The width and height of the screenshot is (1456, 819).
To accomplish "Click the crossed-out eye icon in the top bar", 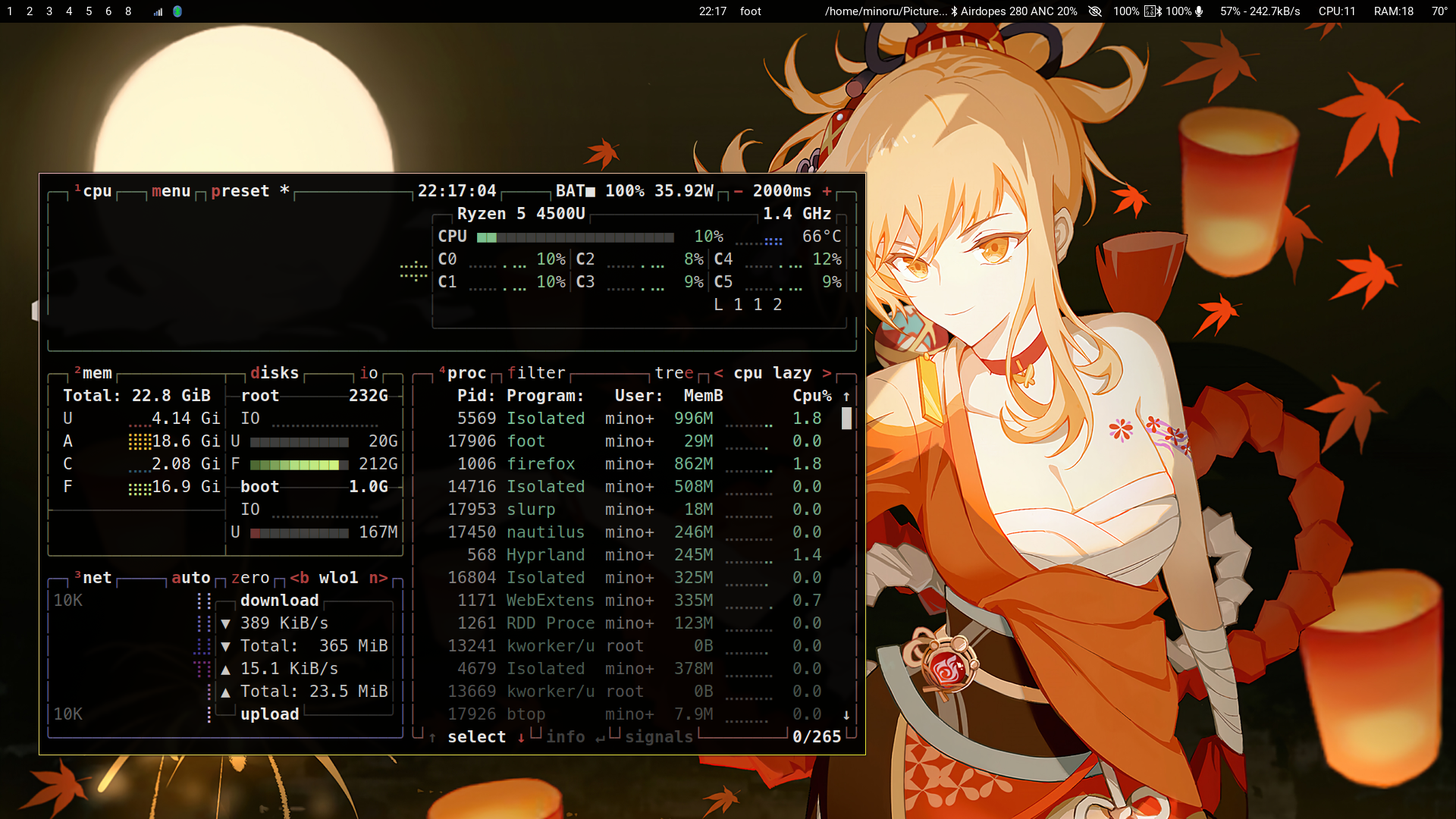I will [1095, 11].
